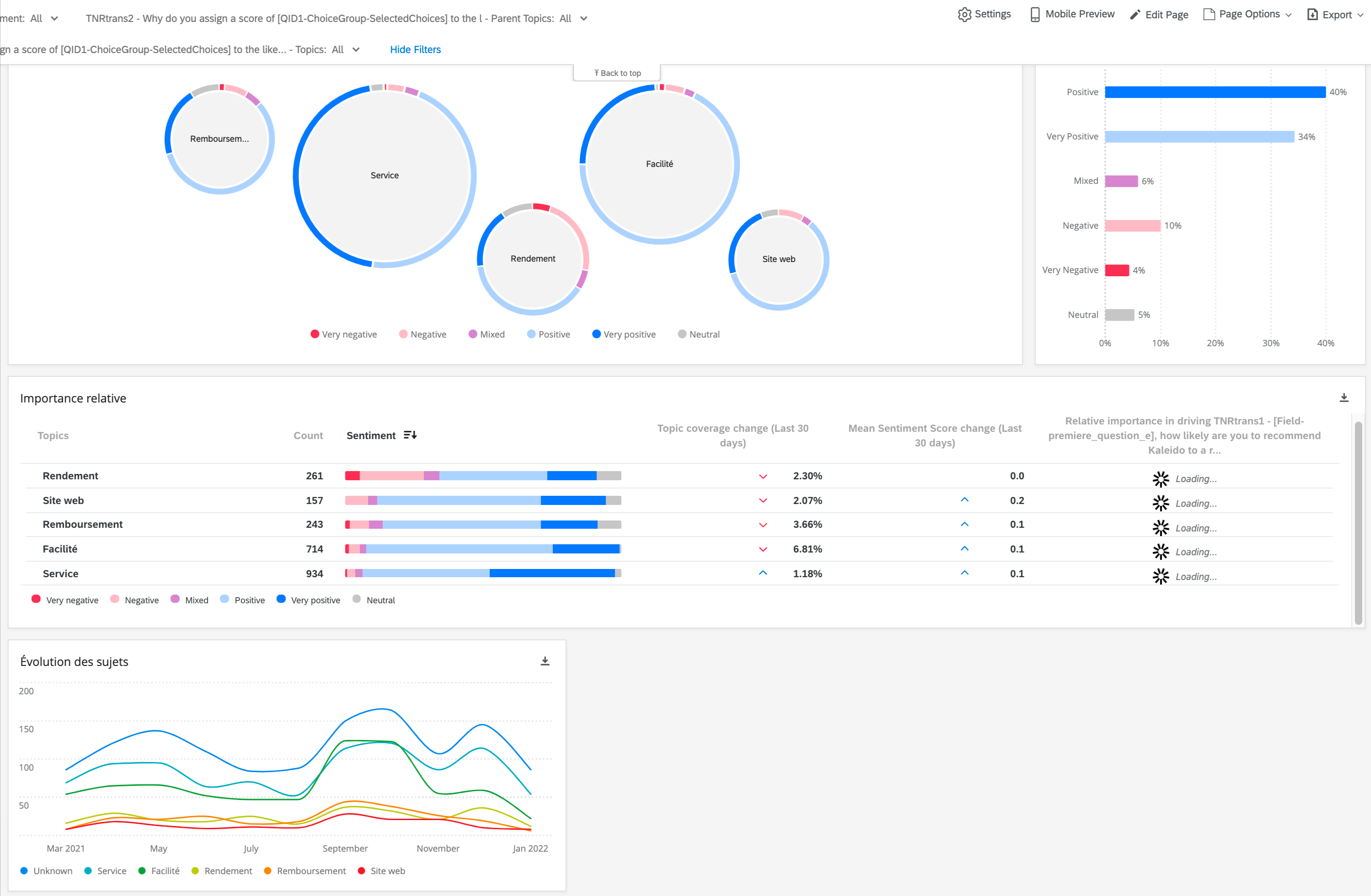The image size is (1371, 896).
Task: Select the Facilité topic row
Action: 680,548
